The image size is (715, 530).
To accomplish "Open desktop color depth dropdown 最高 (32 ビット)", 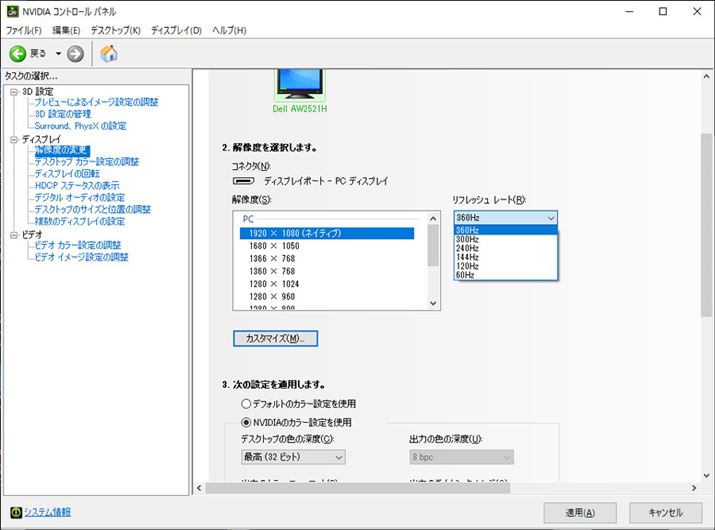I will [x=293, y=457].
